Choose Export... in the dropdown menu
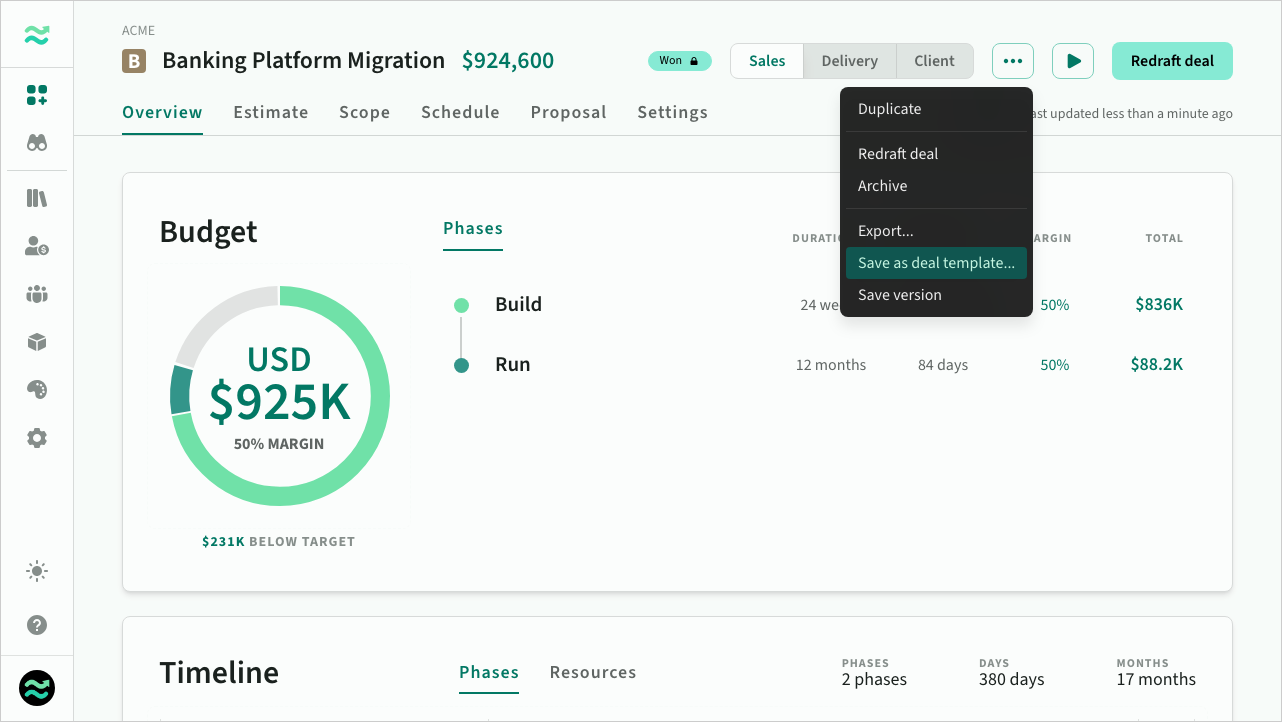Image resolution: width=1282 pixels, height=722 pixels. click(x=936, y=231)
